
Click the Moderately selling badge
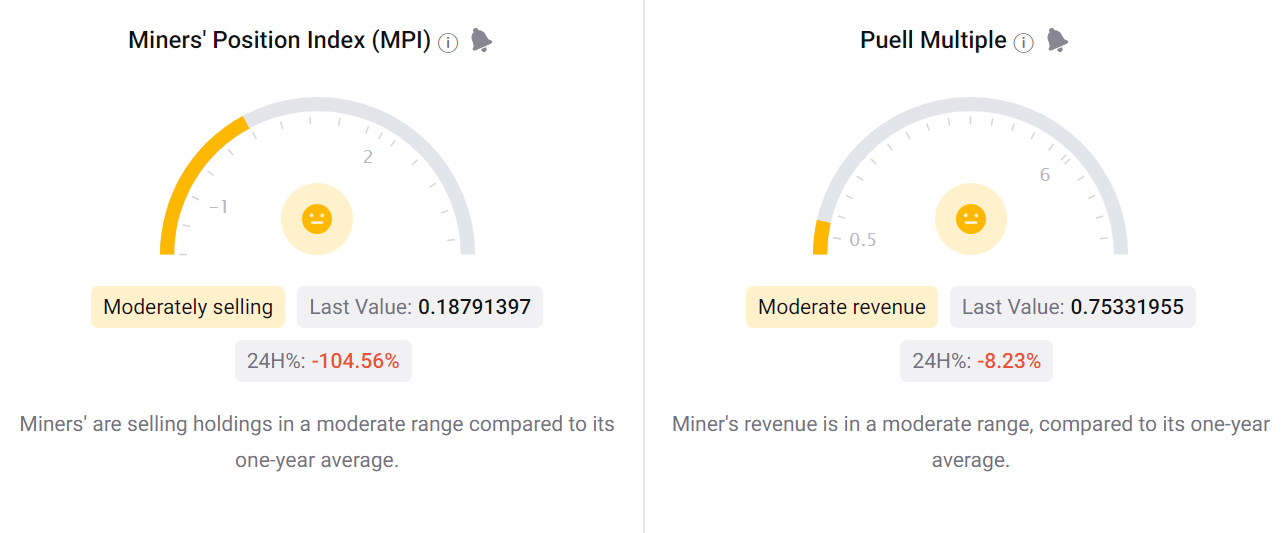(x=188, y=307)
